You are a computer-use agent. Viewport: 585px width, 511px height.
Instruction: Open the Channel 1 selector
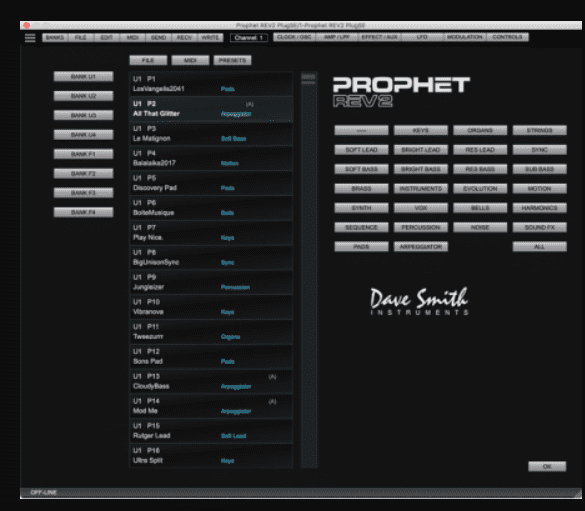(x=249, y=38)
